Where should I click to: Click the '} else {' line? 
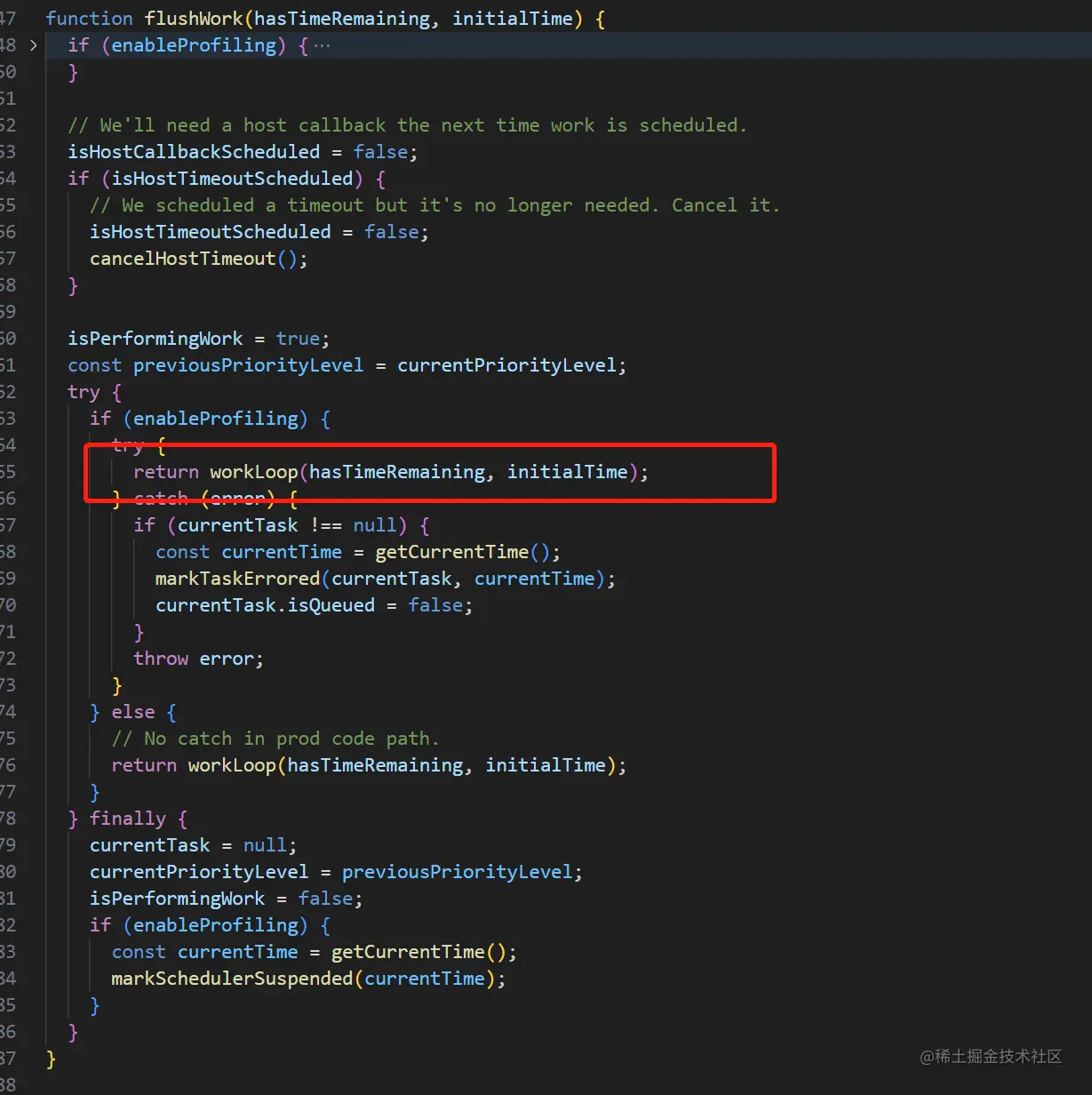pyautogui.click(x=132, y=712)
